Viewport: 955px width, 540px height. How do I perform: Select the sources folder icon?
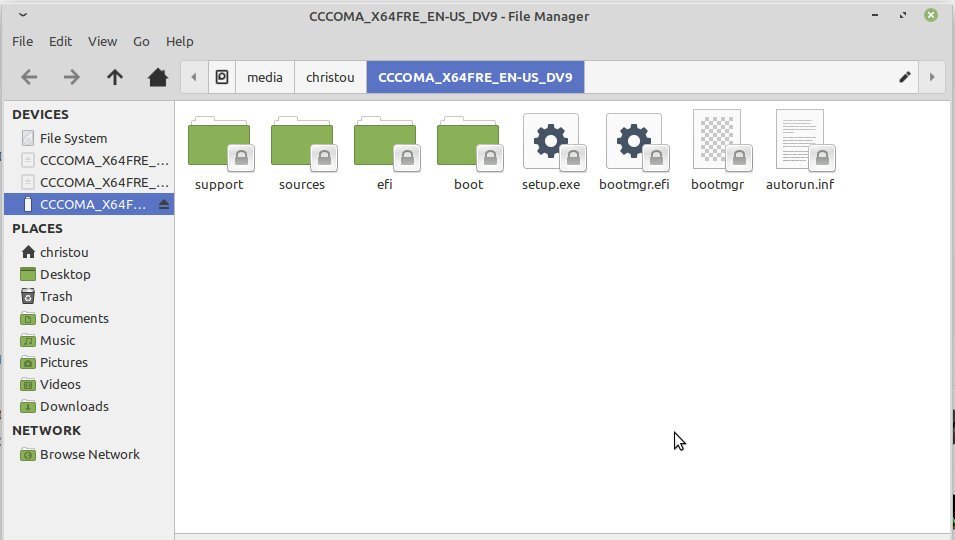point(302,142)
